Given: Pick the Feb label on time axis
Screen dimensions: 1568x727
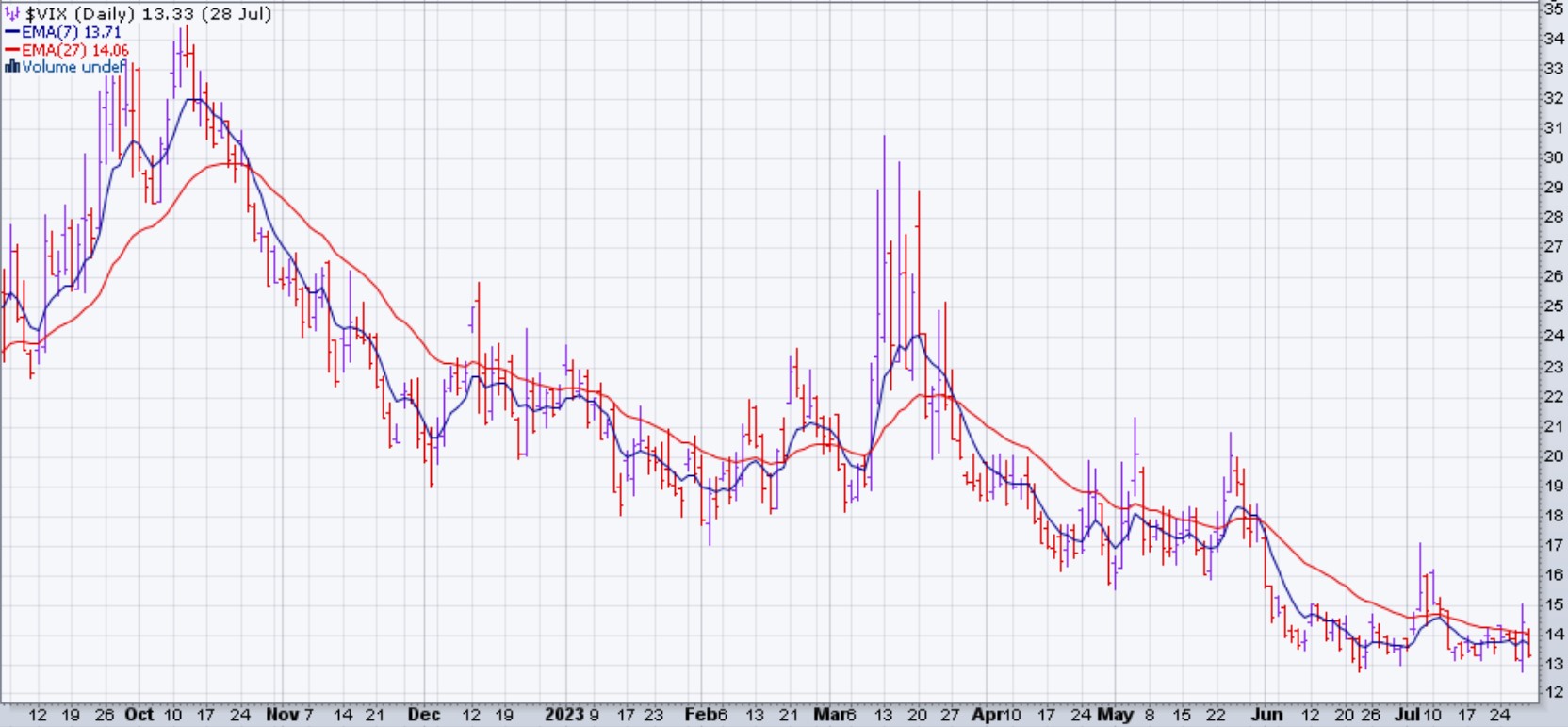Looking at the screenshot, I should (x=701, y=715).
